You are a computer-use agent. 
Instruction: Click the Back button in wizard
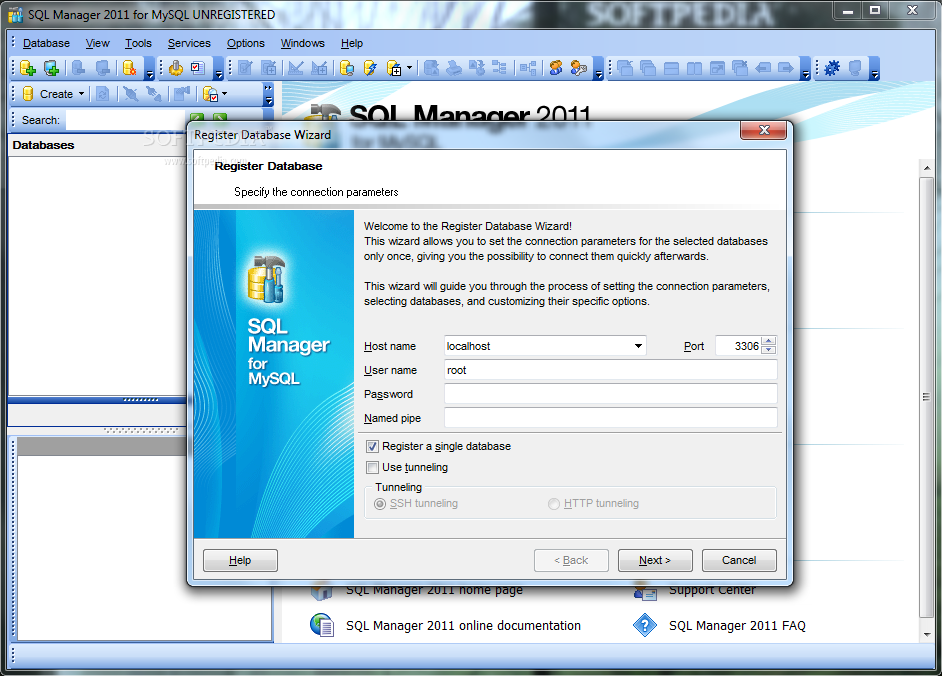pyautogui.click(x=571, y=560)
